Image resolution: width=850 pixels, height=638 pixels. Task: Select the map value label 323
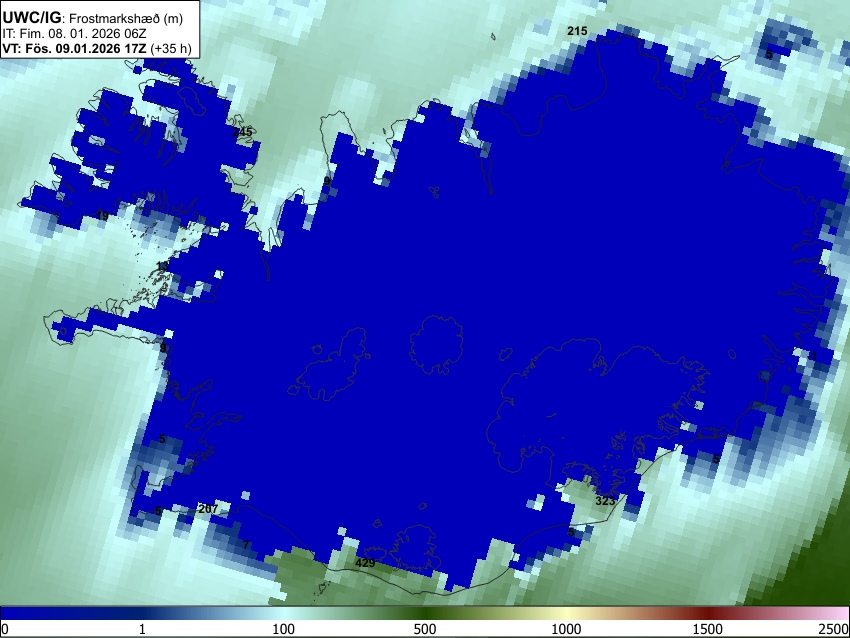605,500
